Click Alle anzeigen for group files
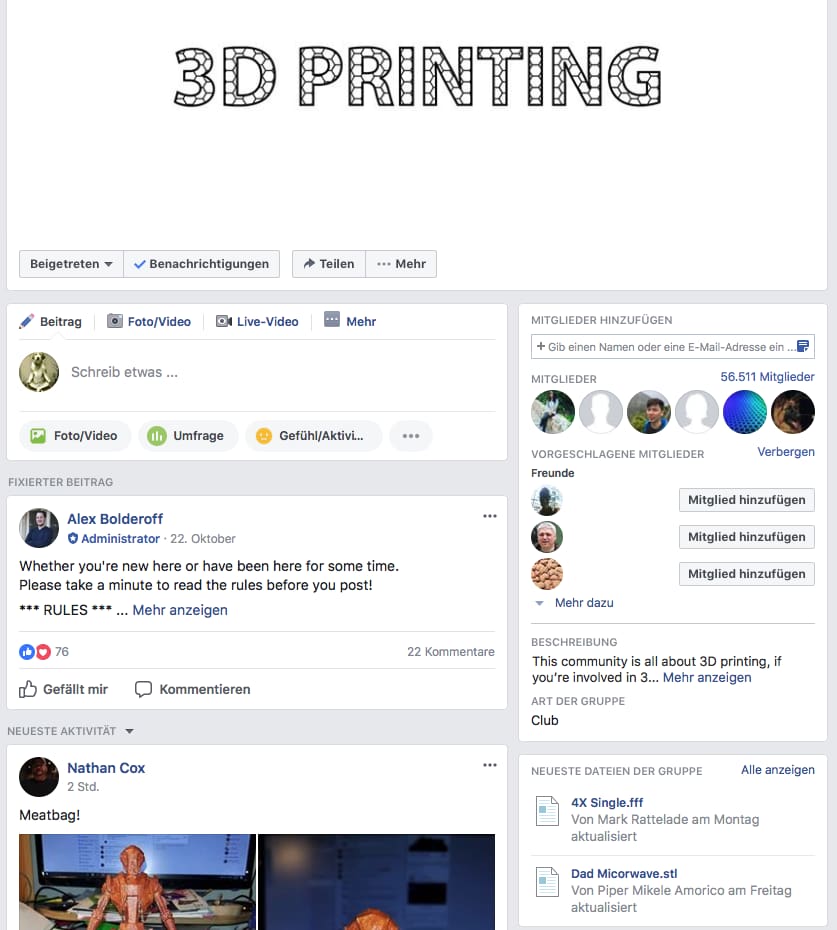837x930 pixels. pyautogui.click(x=778, y=770)
